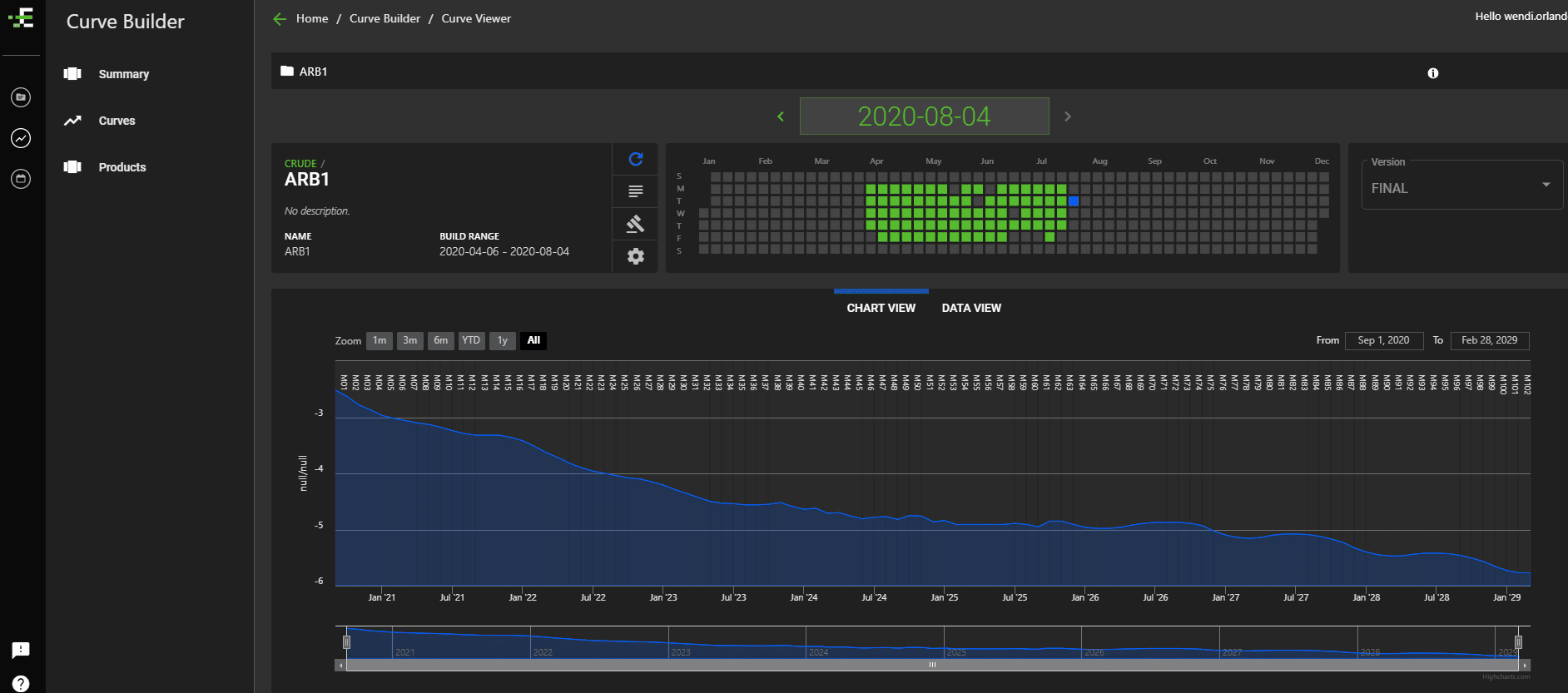Select the 6m zoom option
Viewport: 1568px width, 693px height.
coord(440,340)
